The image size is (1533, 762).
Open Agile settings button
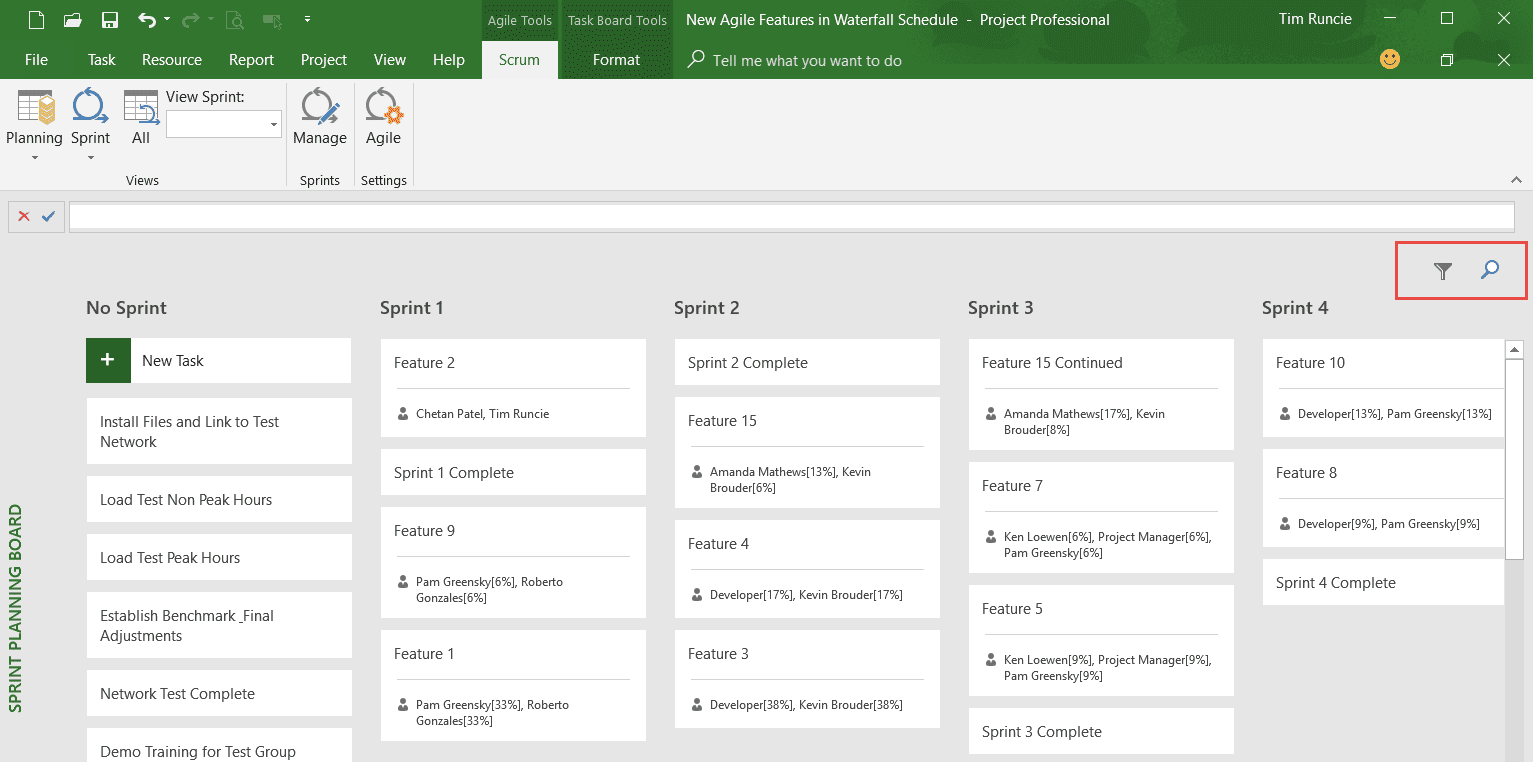(383, 118)
